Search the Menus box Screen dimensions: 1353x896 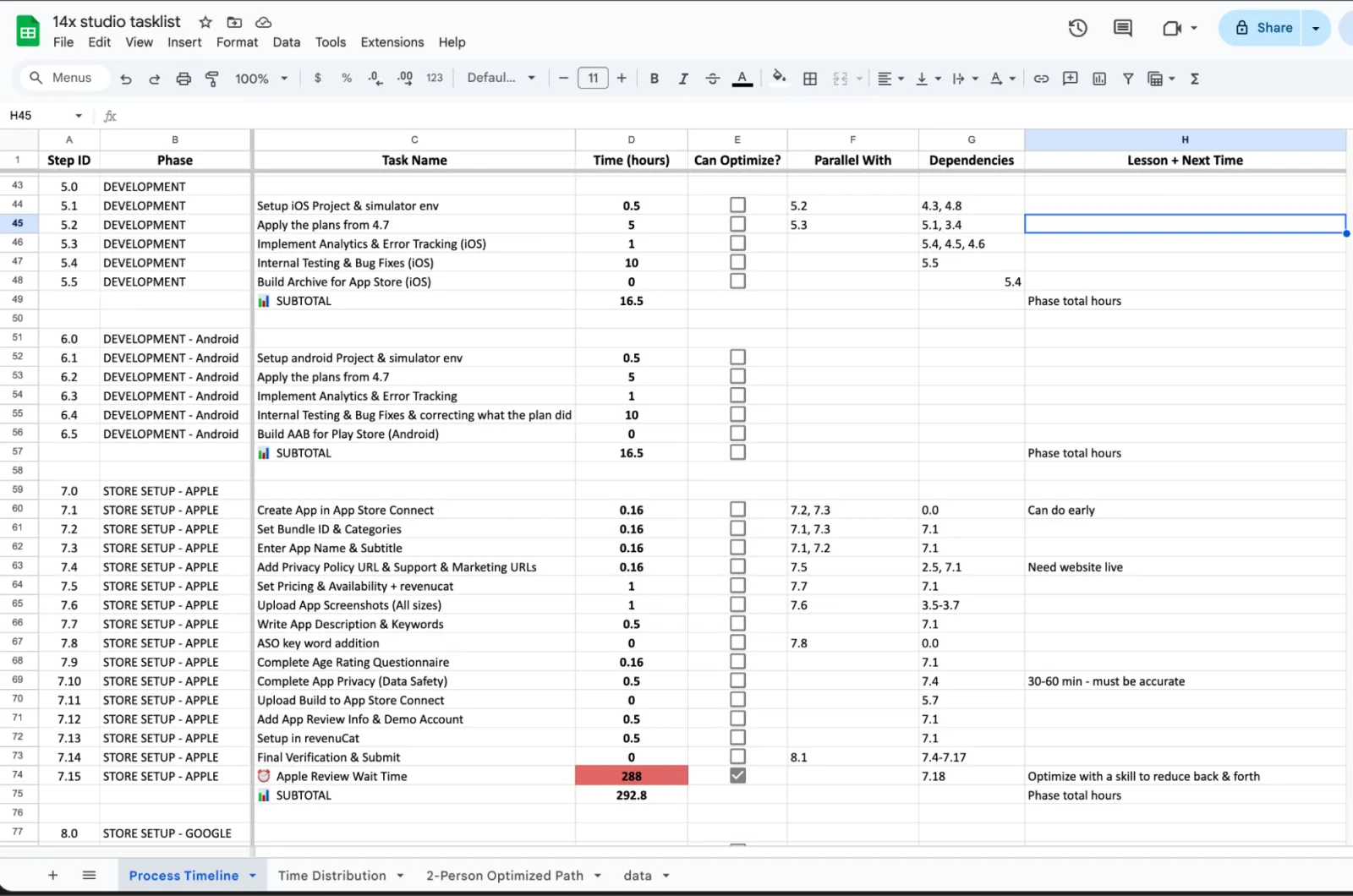pyautogui.click(x=64, y=78)
